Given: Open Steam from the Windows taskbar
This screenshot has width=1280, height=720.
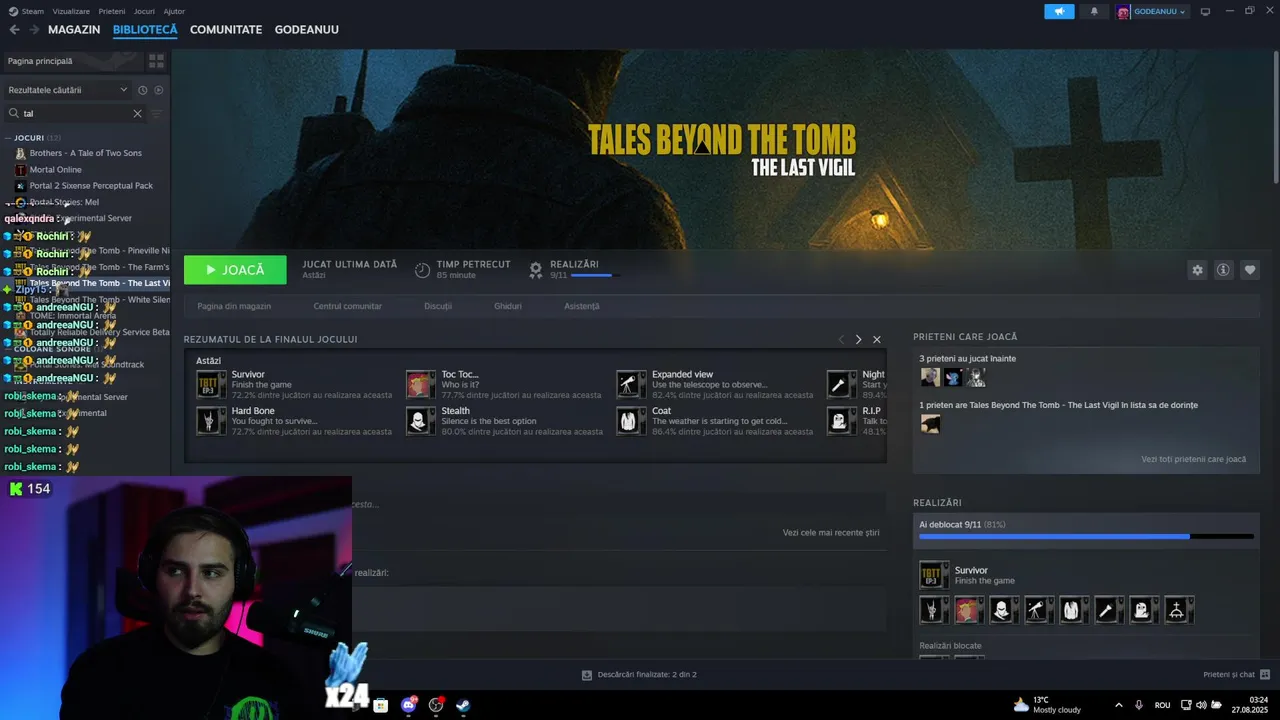Looking at the screenshot, I should click(x=464, y=705).
